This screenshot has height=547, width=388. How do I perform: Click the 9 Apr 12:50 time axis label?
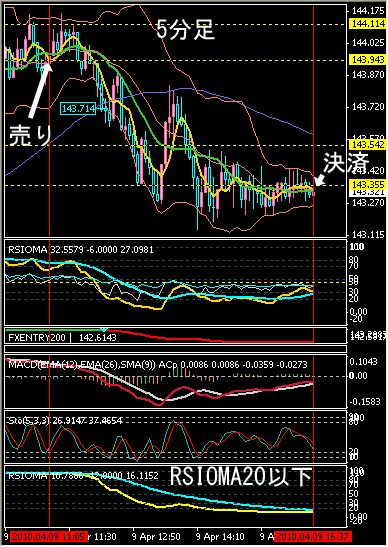click(x=156, y=536)
